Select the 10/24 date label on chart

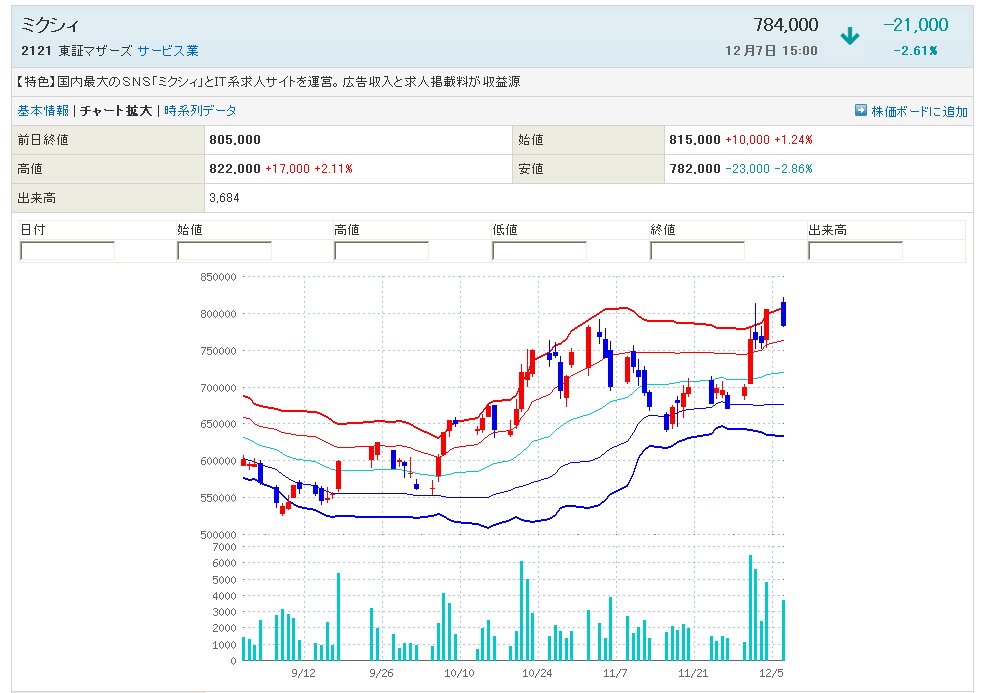click(x=536, y=674)
